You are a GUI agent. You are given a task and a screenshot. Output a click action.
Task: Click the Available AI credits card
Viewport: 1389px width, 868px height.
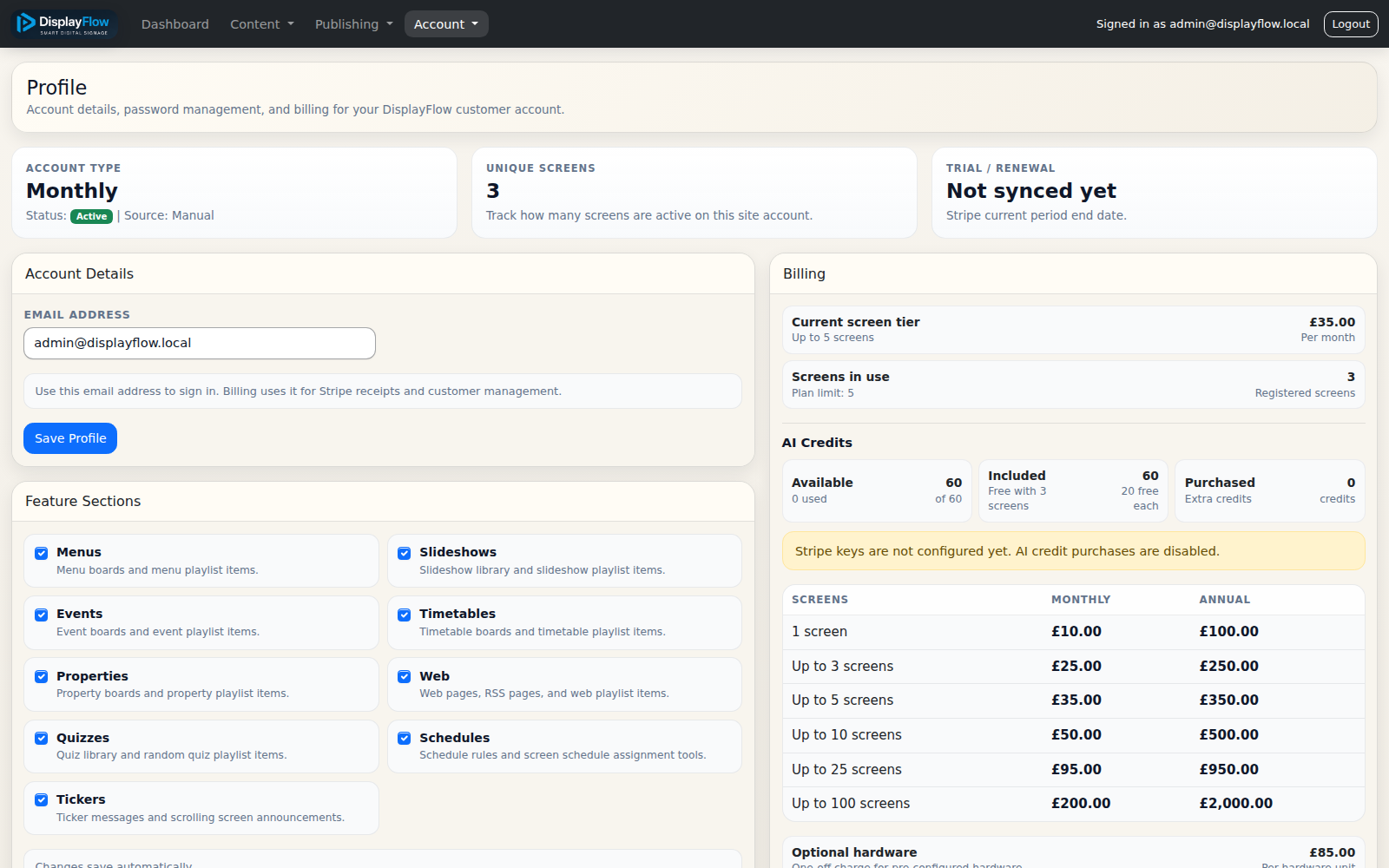[x=877, y=491]
